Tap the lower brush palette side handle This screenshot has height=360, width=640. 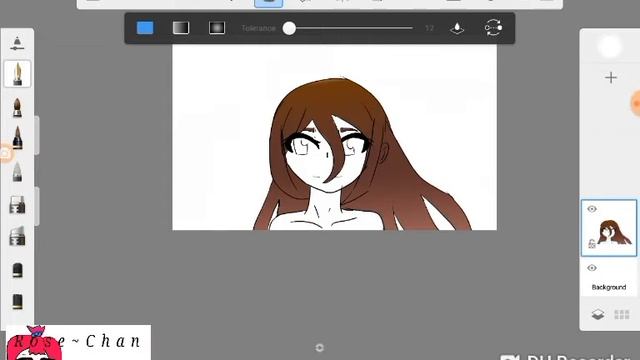point(37,206)
